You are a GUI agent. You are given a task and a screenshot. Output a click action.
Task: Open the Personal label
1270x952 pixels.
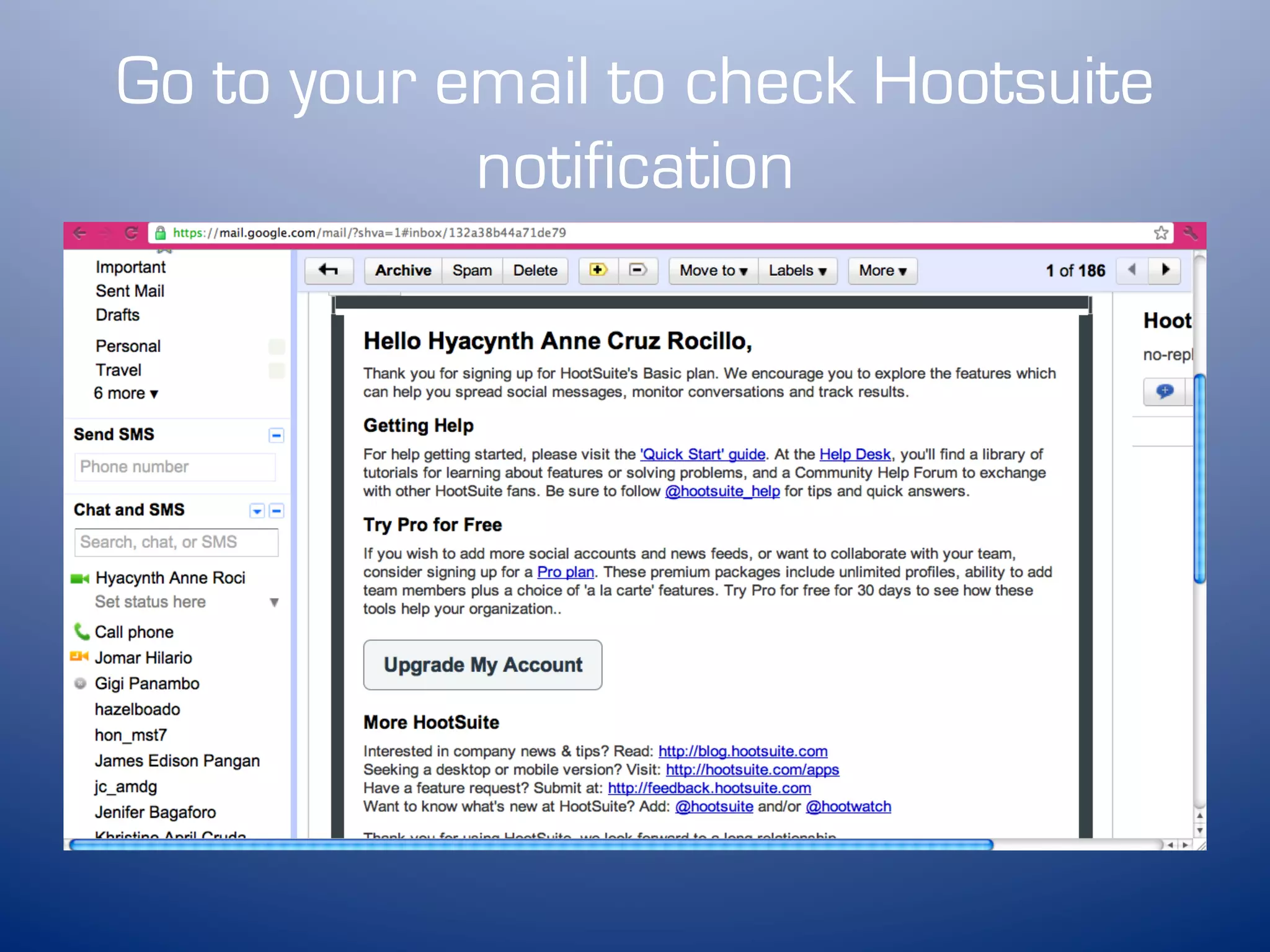[x=128, y=346]
